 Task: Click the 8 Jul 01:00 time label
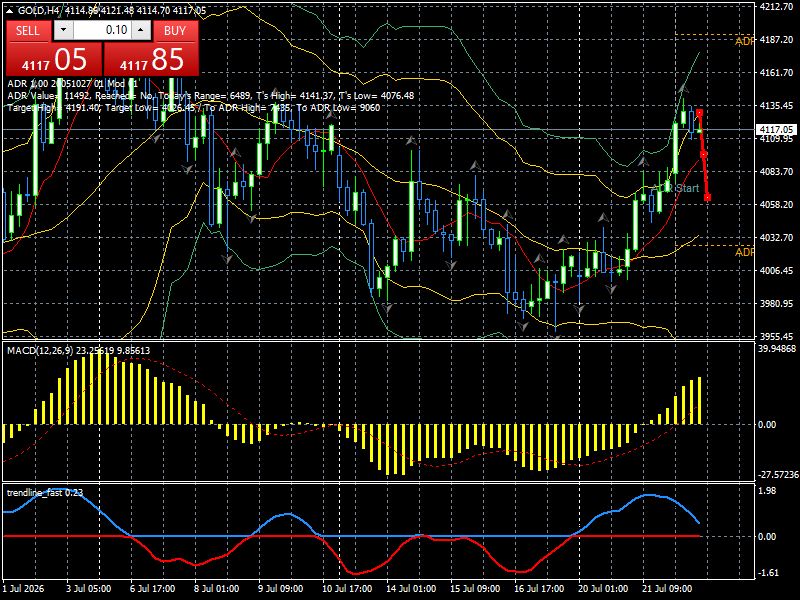[x=216, y=589]
